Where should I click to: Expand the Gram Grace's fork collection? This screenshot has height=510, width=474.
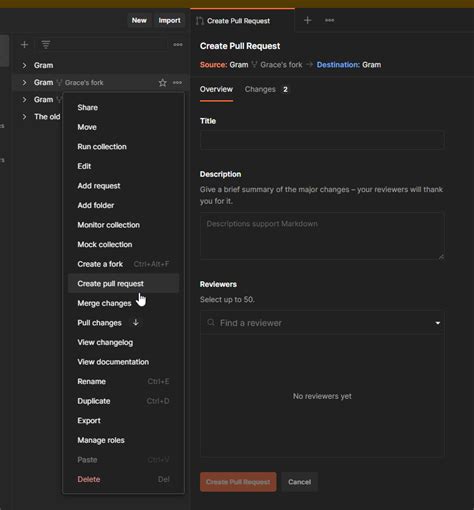pyautogui.click(x=24, y=82)
